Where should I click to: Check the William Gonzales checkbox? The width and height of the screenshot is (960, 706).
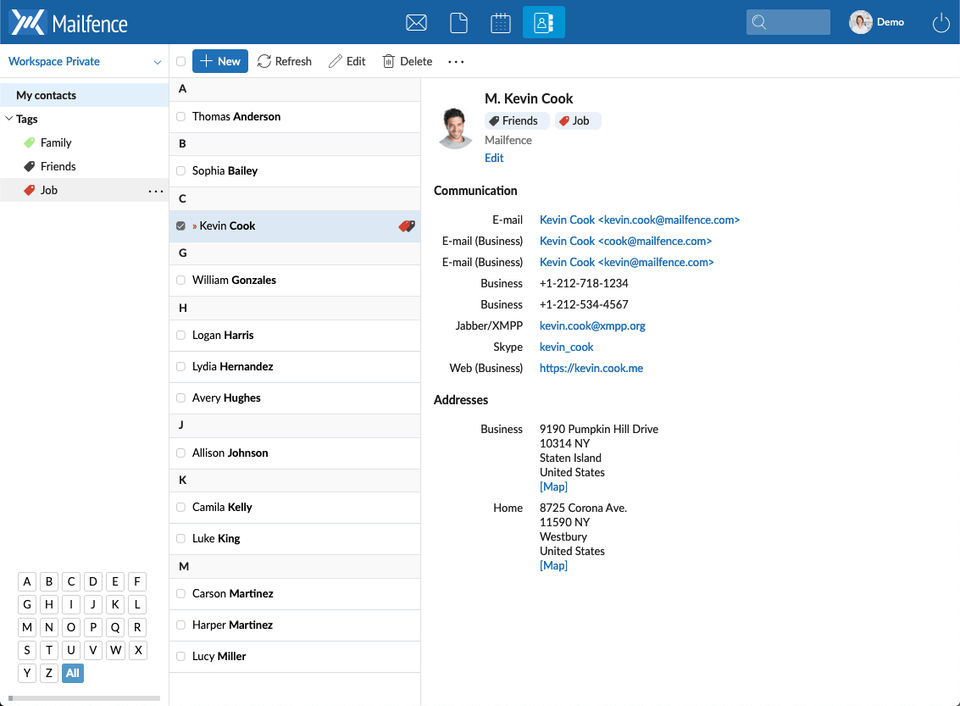pyautogui.click(x=181, y=280)
